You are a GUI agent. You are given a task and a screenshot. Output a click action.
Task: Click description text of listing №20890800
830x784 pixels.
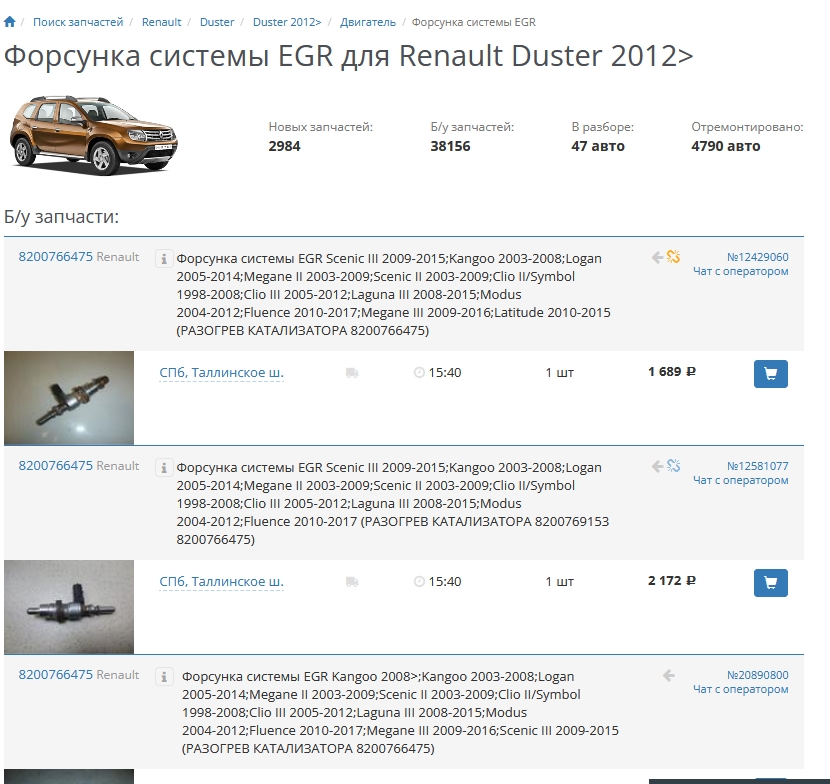coord(400,713)
